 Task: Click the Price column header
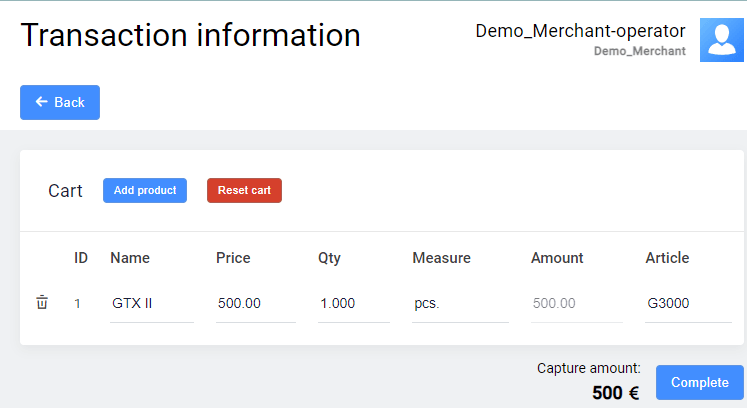click(x=233, y=258)
